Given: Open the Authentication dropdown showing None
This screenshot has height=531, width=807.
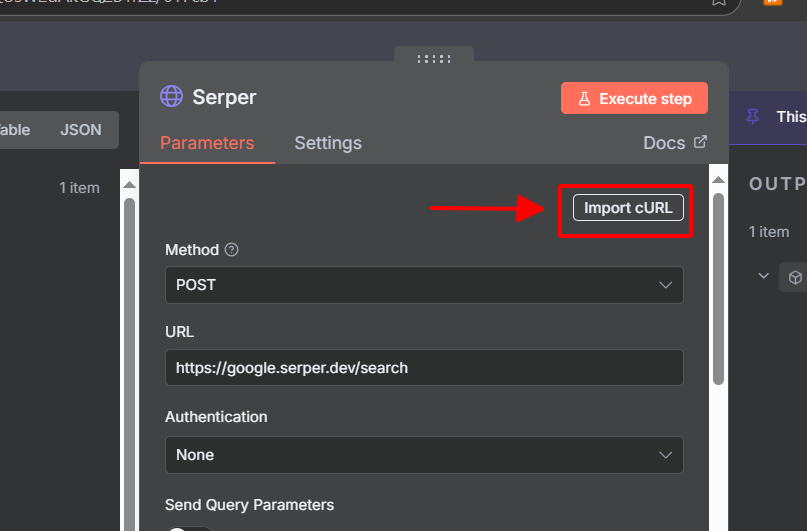Looking at the screenshot, I should pyautogui.click(x=424, y=455).
